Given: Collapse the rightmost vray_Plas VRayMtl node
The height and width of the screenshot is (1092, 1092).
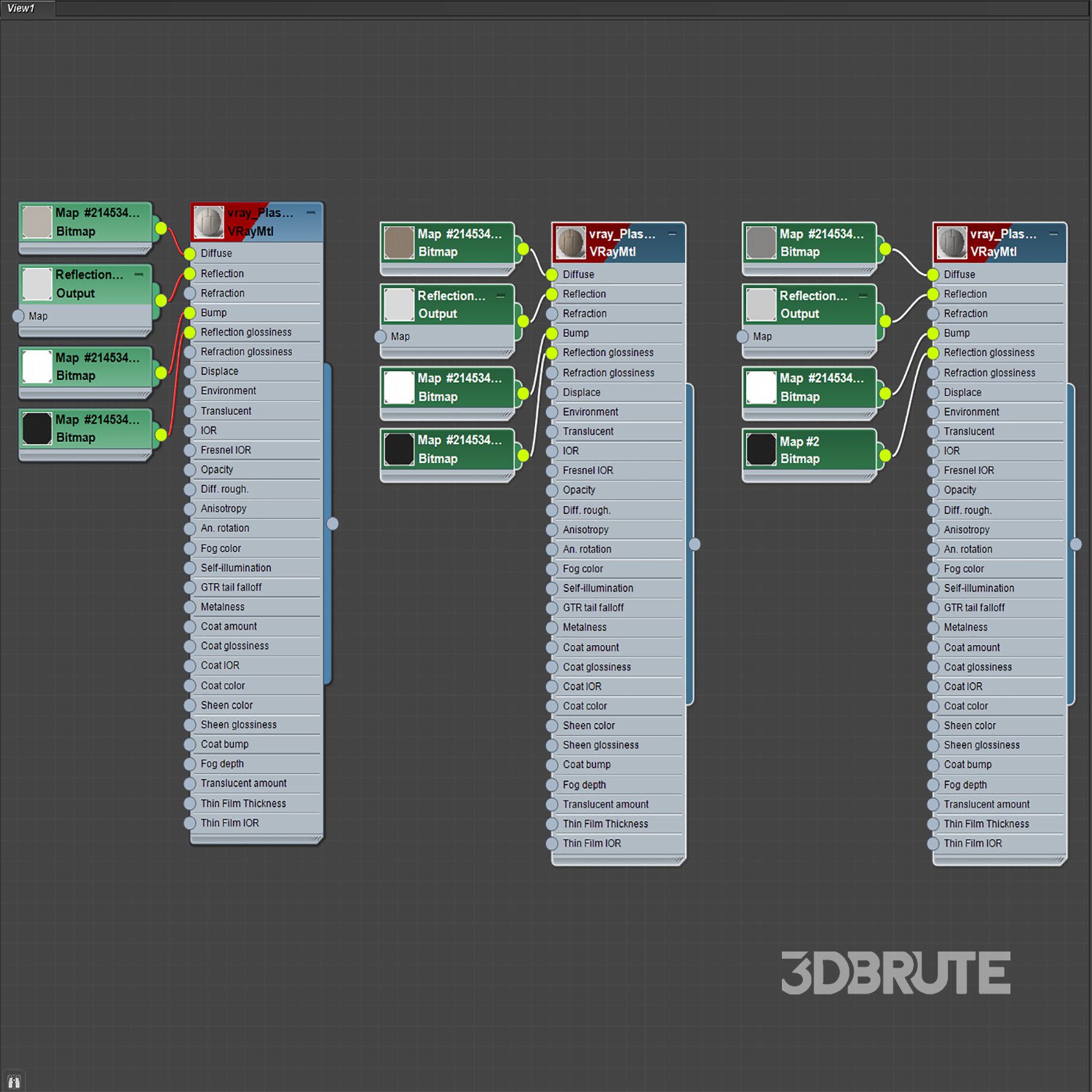Looking at the screenshot, I should (1053, 234).
